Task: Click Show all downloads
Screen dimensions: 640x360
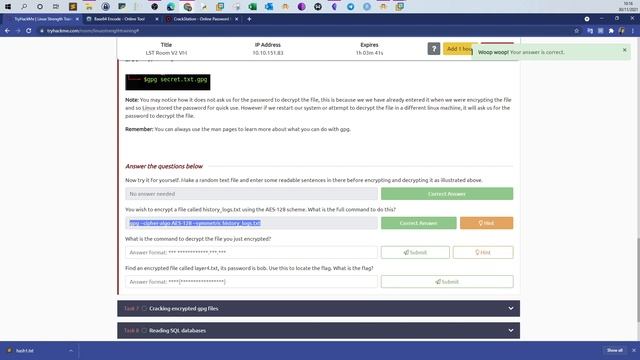Action: click(x=615, y=351)
